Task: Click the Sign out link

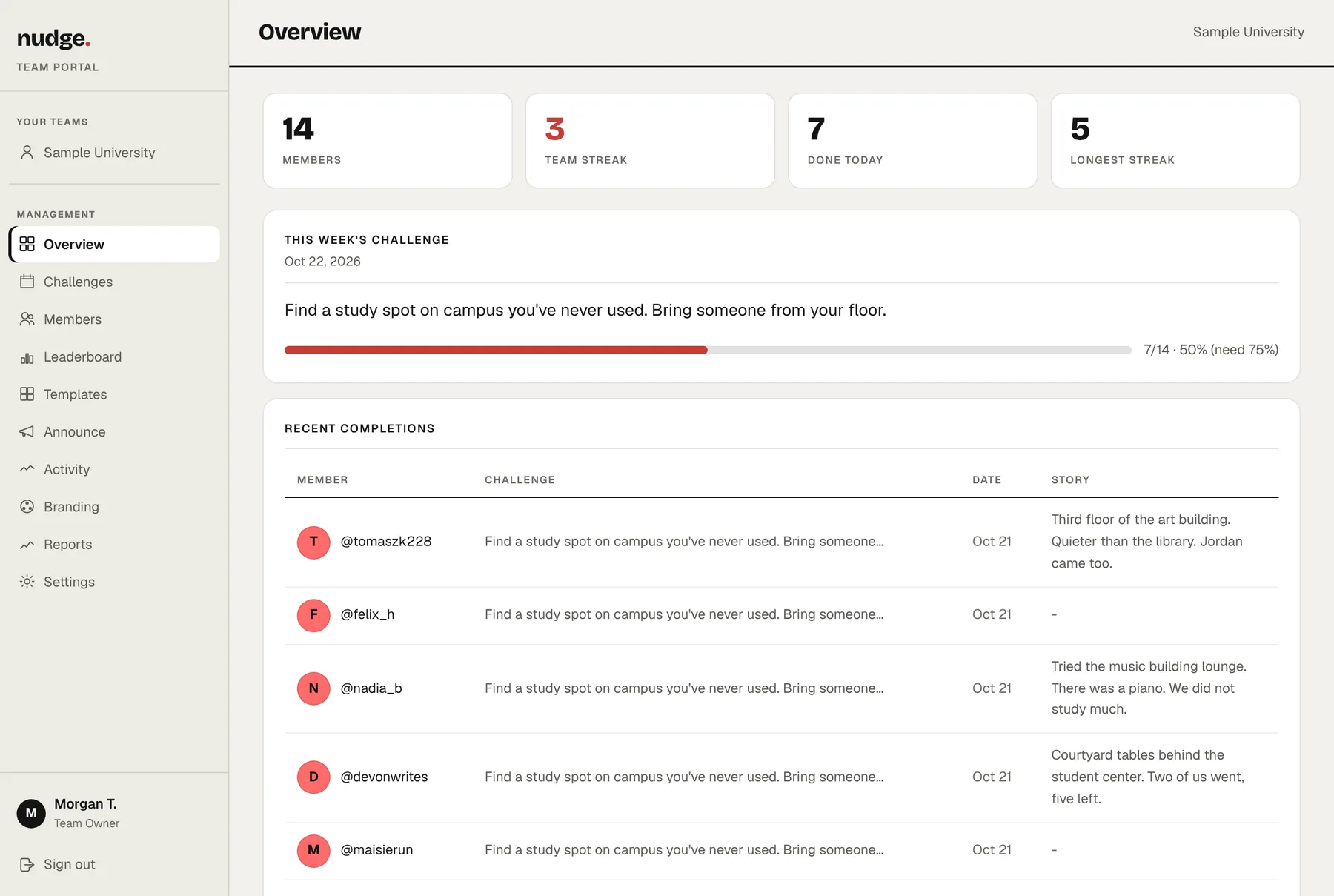Action: pyautogui.click(x=58, y=864)
